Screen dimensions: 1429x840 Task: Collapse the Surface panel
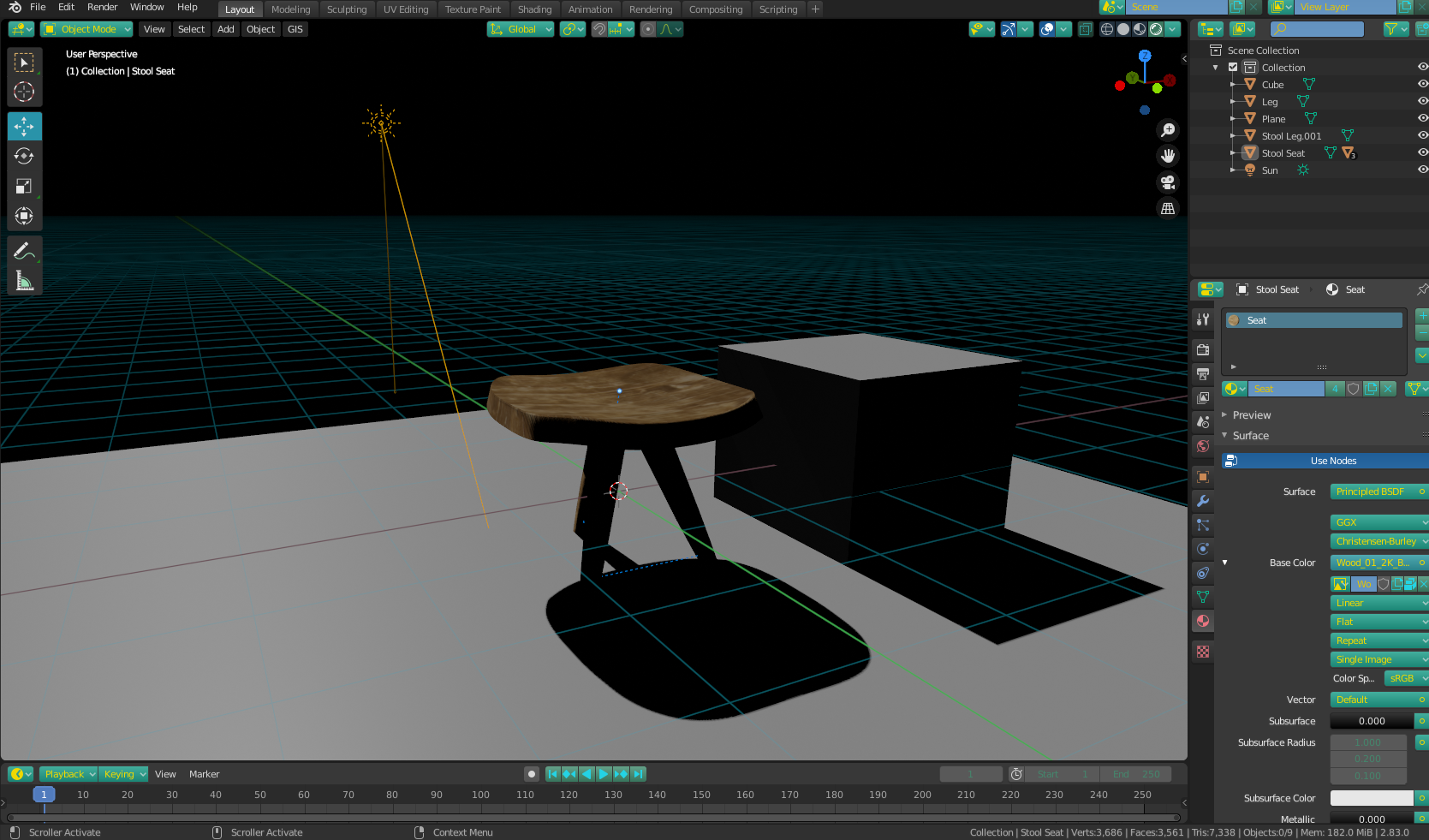[x=1251, y=436]
